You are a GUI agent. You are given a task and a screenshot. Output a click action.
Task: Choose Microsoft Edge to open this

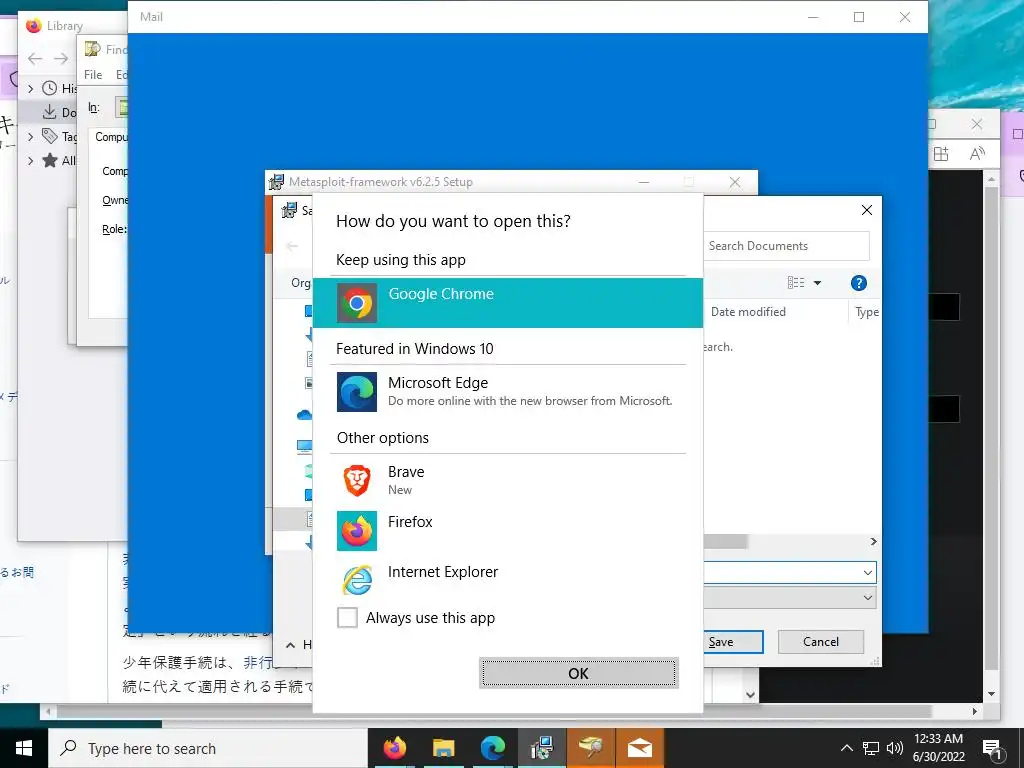pyautogui.click(x=507, y=392)
